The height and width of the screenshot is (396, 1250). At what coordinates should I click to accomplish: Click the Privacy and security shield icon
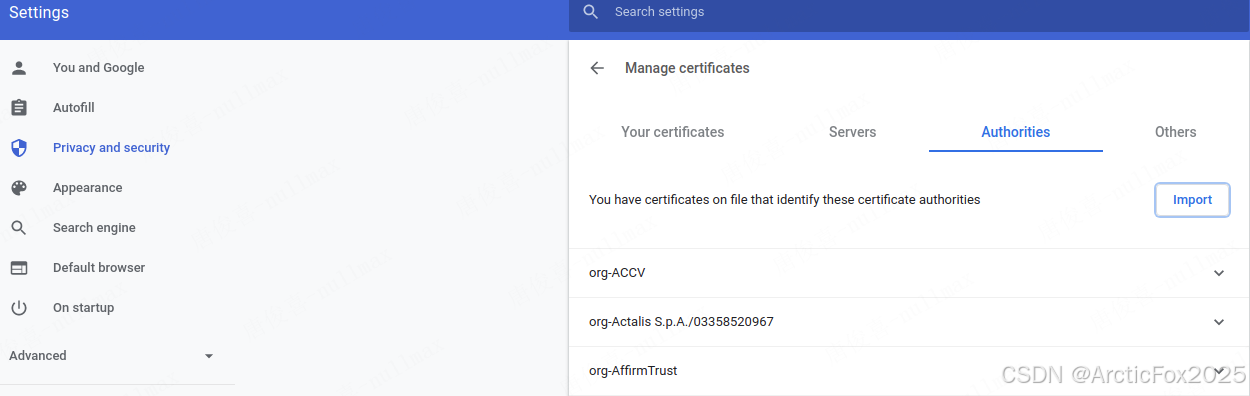pos(18,148)
